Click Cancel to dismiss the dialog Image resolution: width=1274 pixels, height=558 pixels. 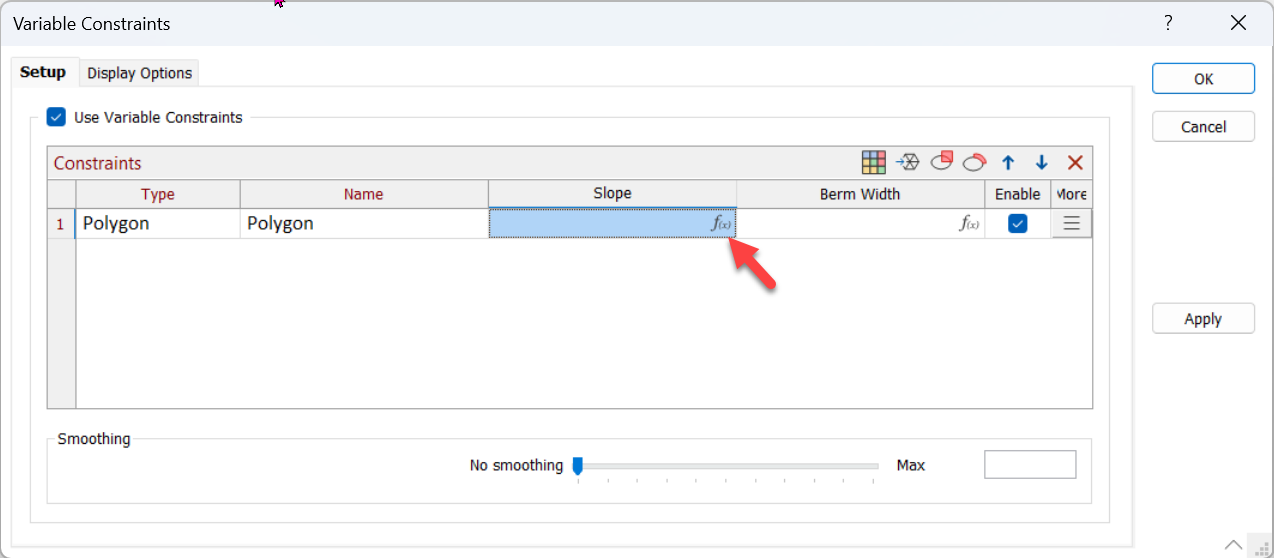coord(1203,127)
